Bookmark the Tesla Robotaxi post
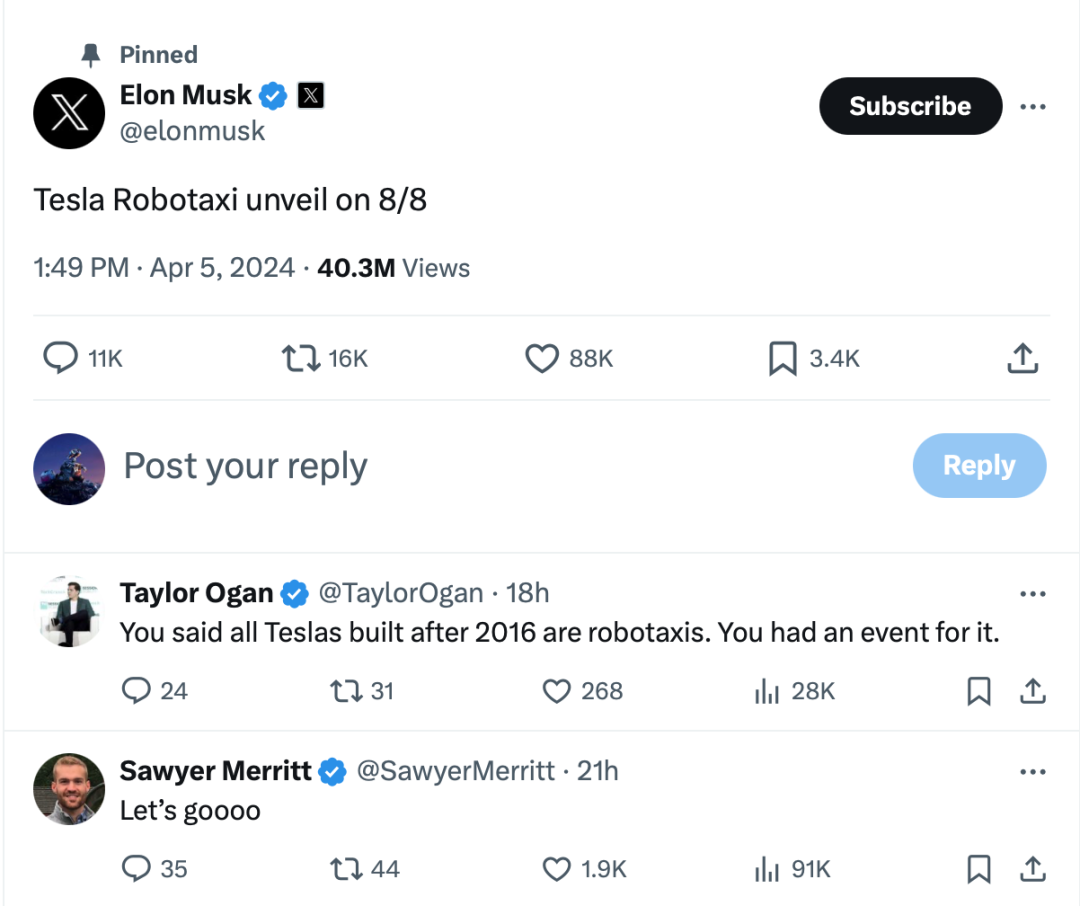 [782, 359]
